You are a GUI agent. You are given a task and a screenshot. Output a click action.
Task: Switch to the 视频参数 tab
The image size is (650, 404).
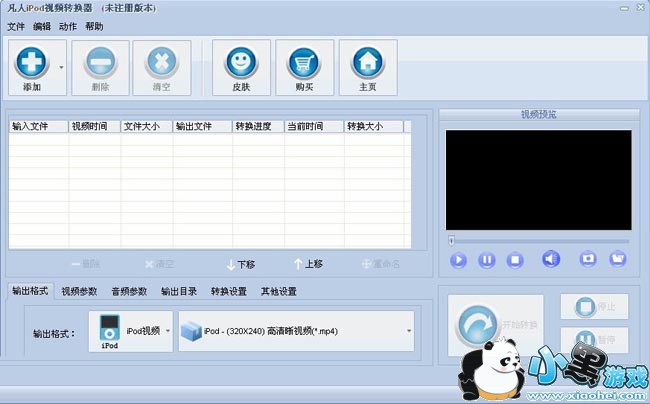79,291
